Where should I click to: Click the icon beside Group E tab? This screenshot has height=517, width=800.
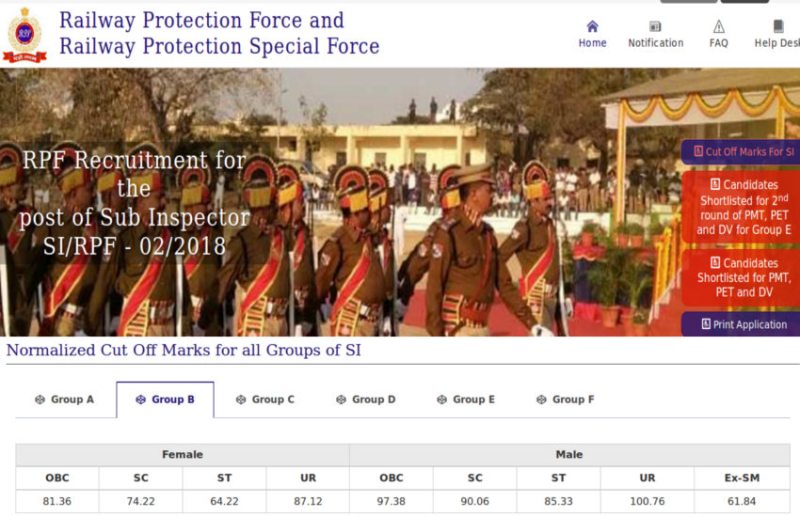[442, 400]
